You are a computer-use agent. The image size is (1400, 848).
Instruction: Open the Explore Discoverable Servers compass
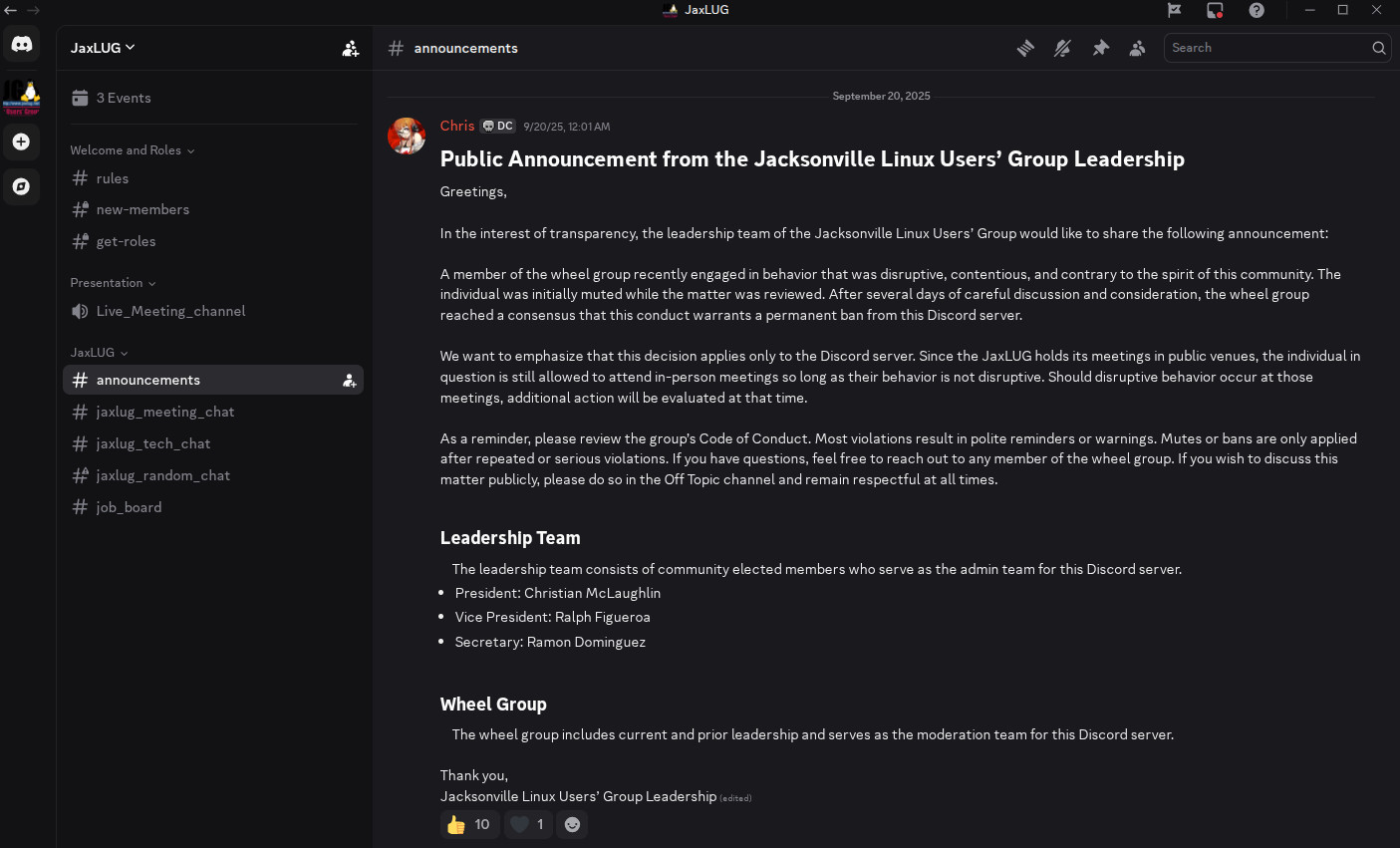pos(21,186)
